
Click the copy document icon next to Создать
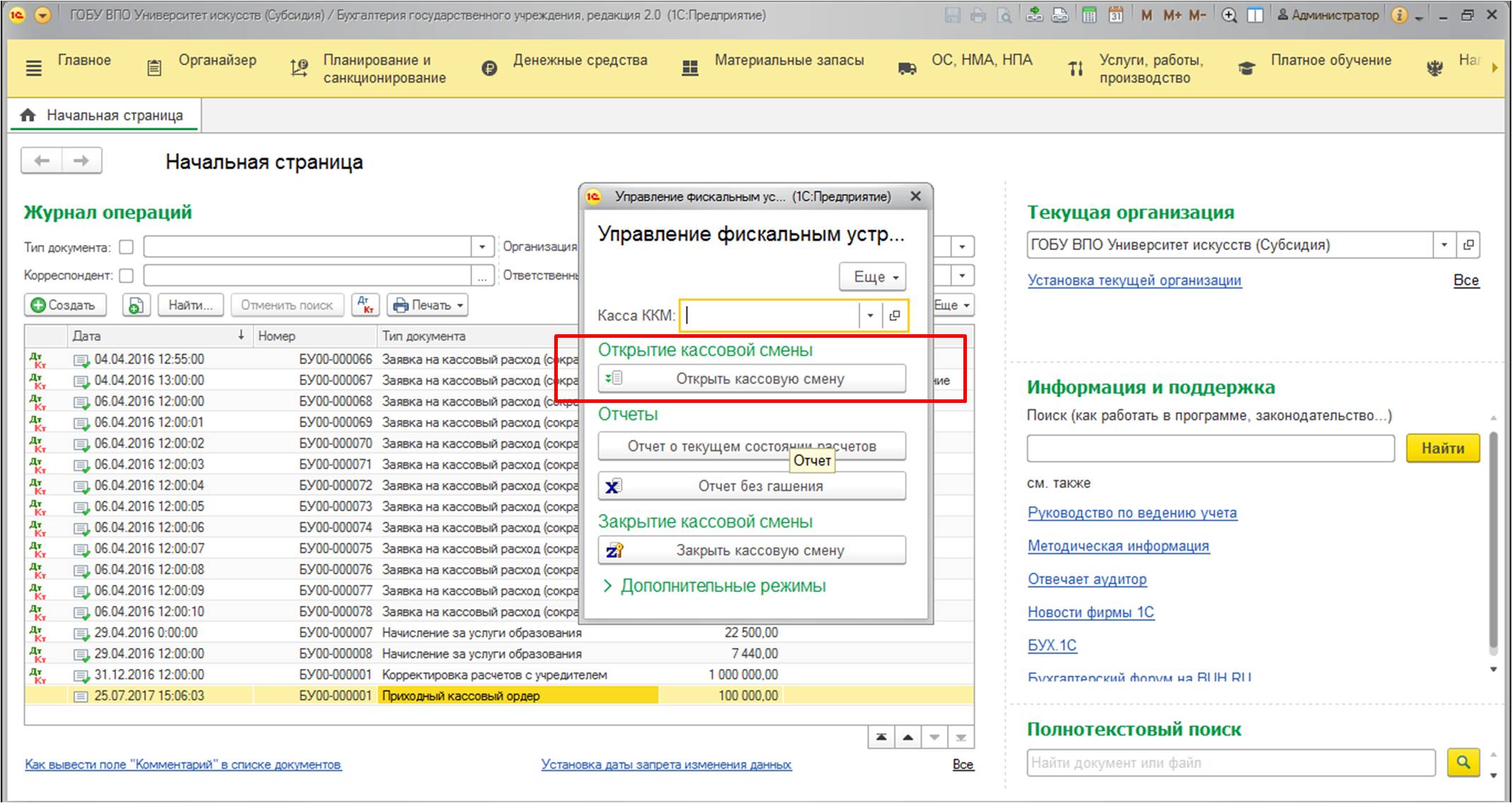tap(136, 305)
